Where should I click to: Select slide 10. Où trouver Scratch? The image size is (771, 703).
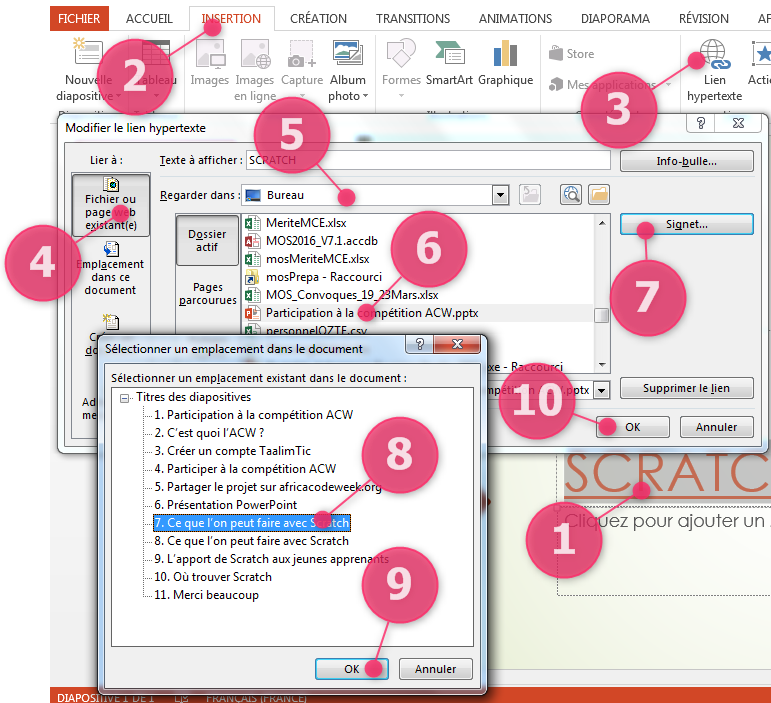212,577
